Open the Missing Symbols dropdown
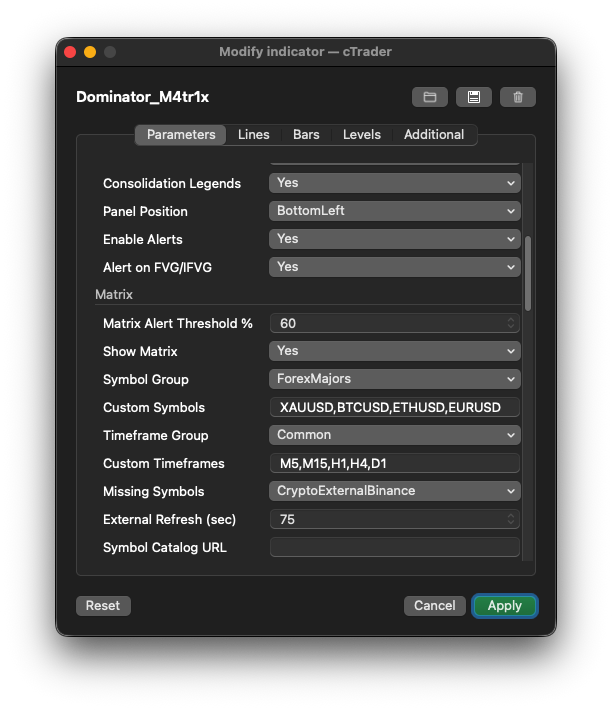This screenshot has height=710, width=612. tap(395, 491)
